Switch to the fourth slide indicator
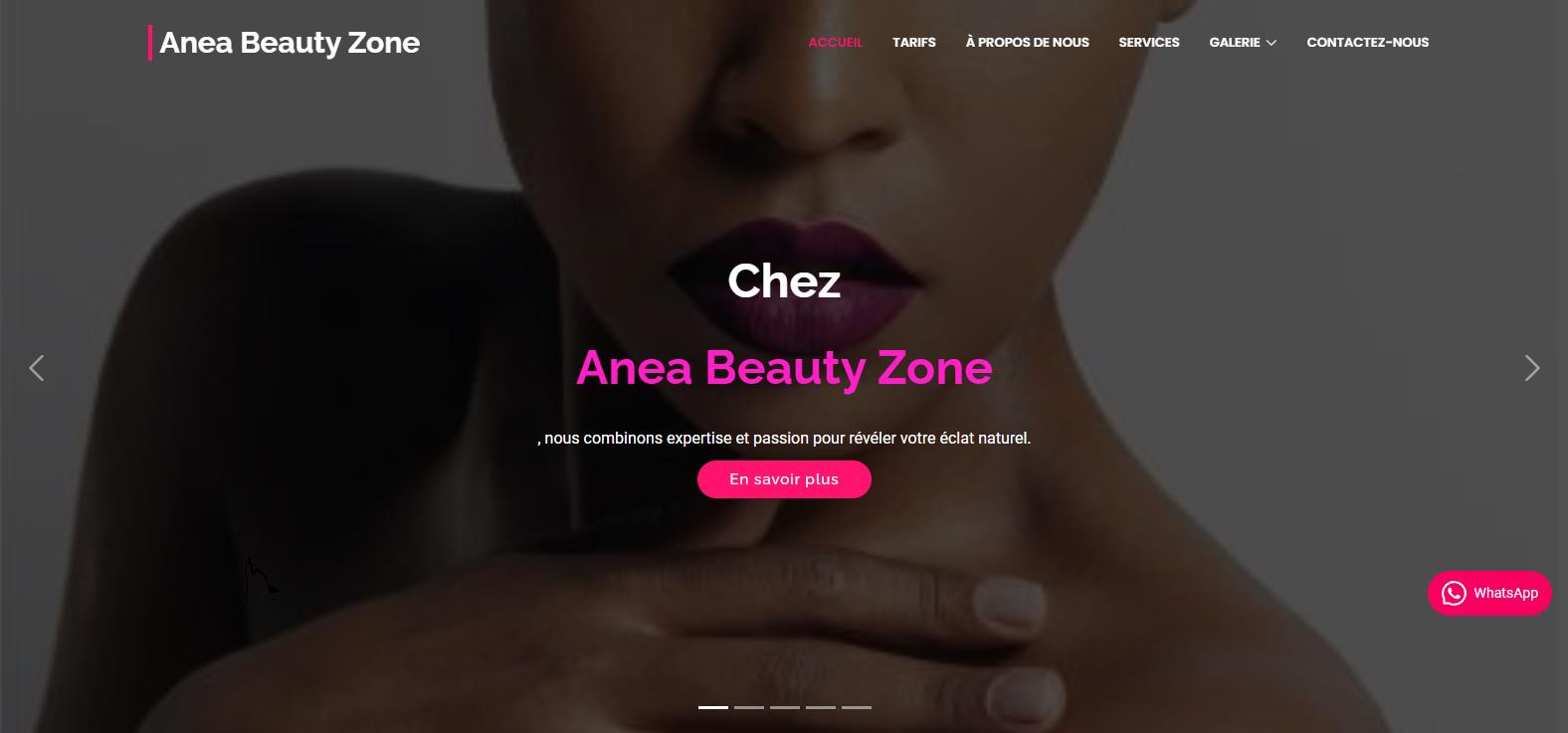The height and width of the screenshot is (733, 1568). (821, 707)
